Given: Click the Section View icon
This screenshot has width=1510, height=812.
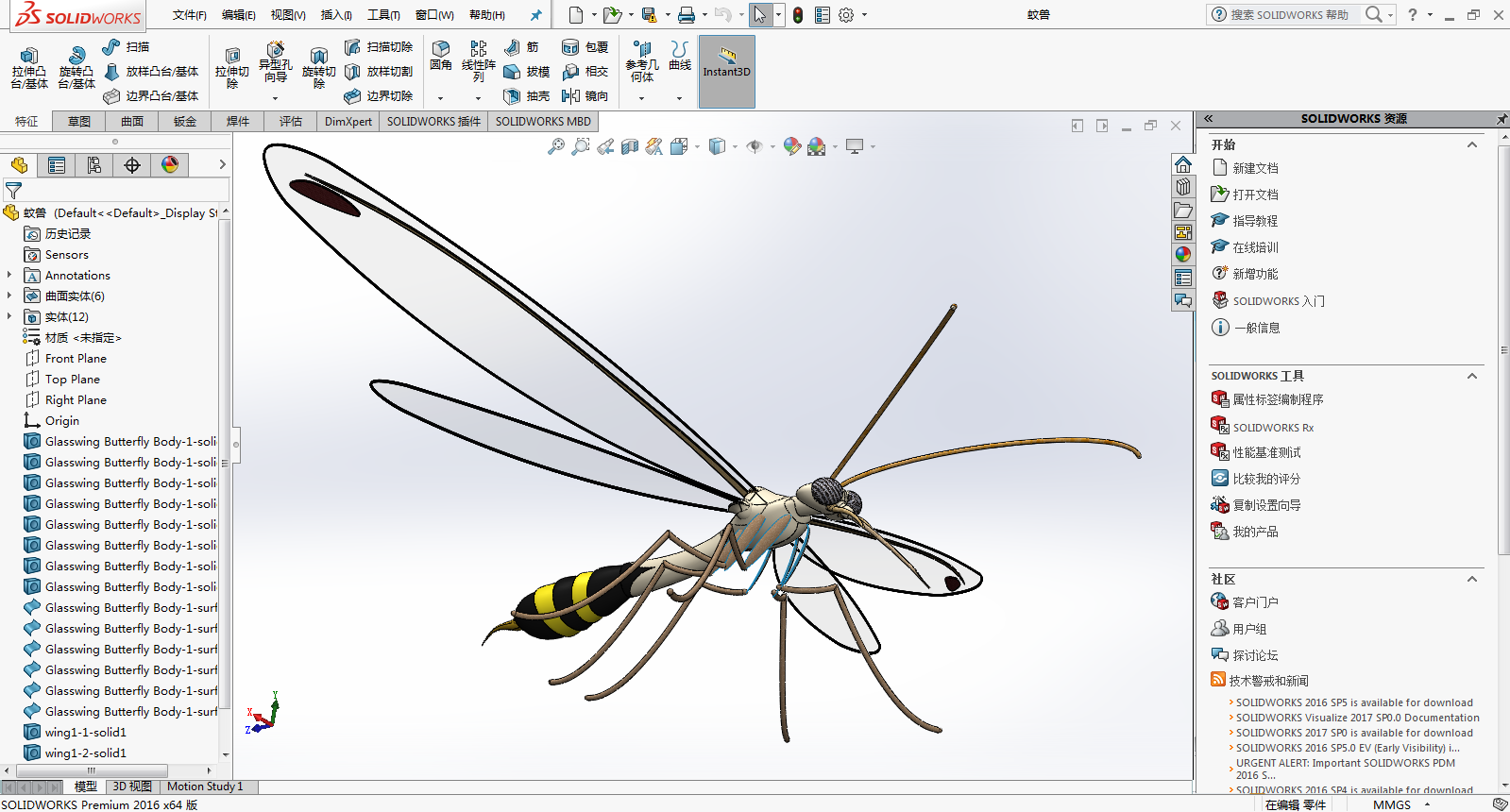Looking at the screenshot, I should point(630,146).
